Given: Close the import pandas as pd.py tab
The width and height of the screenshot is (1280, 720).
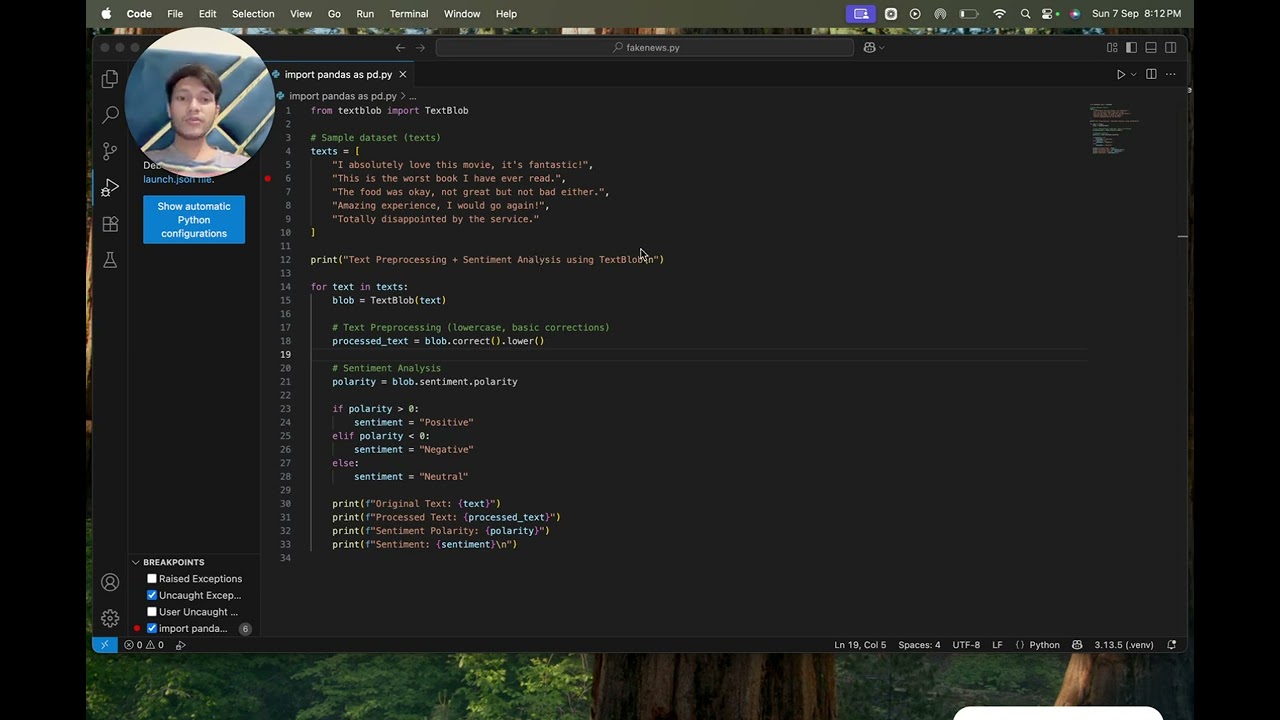Looking at the screenshot, I should (403, 74).
